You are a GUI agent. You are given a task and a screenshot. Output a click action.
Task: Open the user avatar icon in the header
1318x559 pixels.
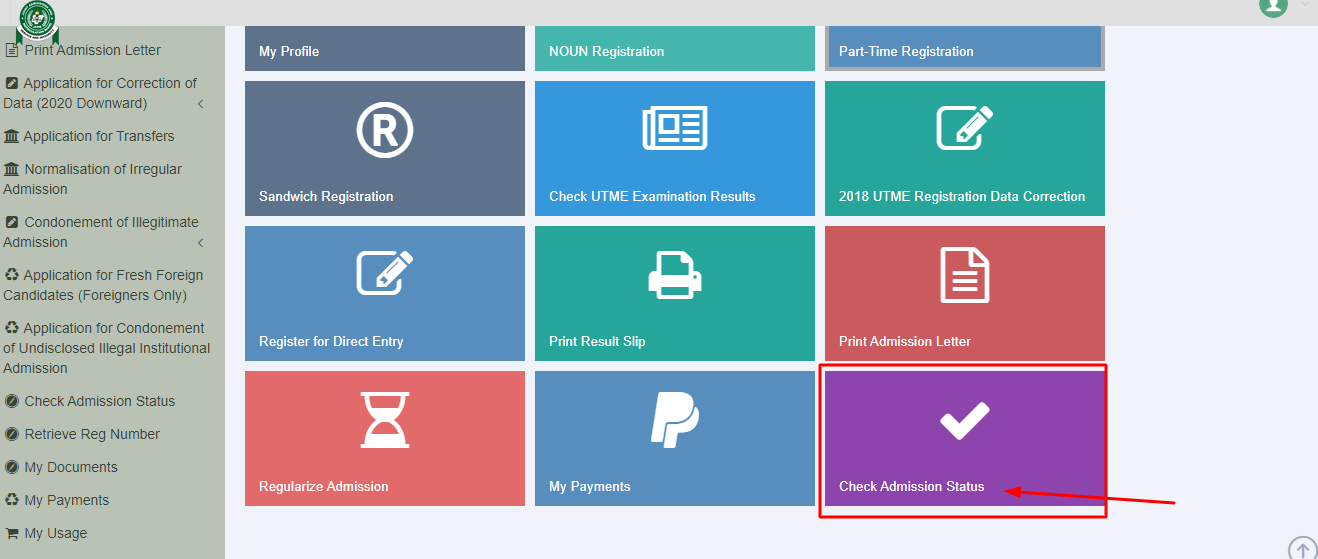coord(1273,5)
